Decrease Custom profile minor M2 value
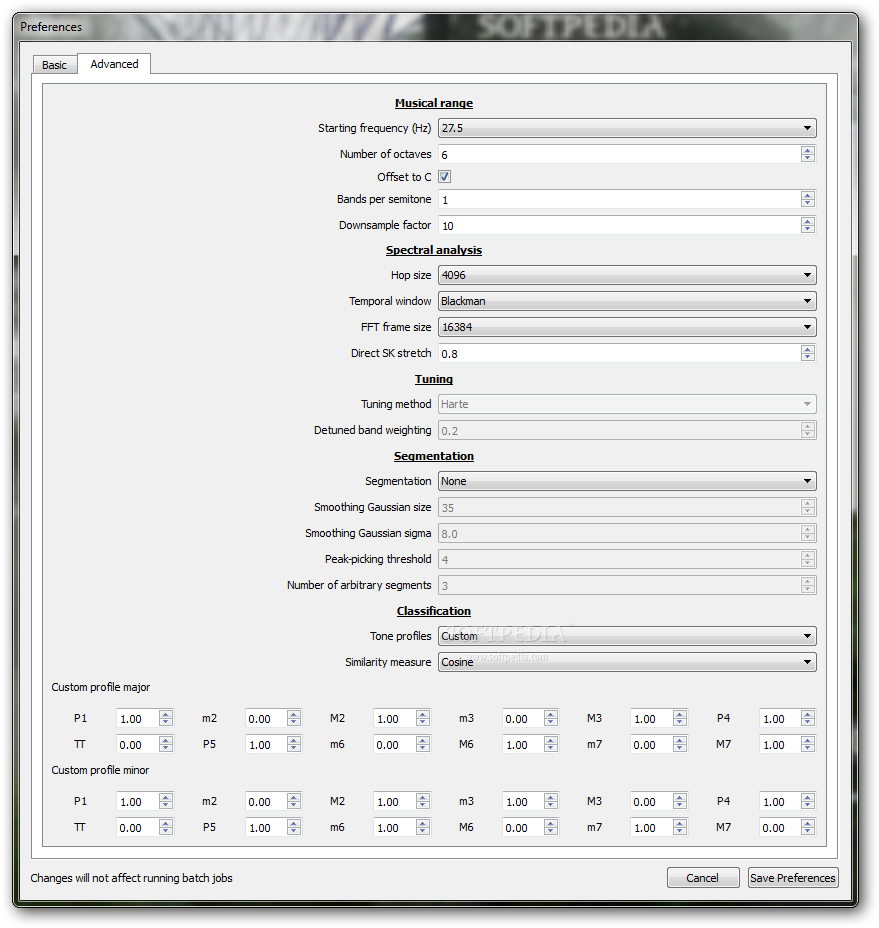 423,805
